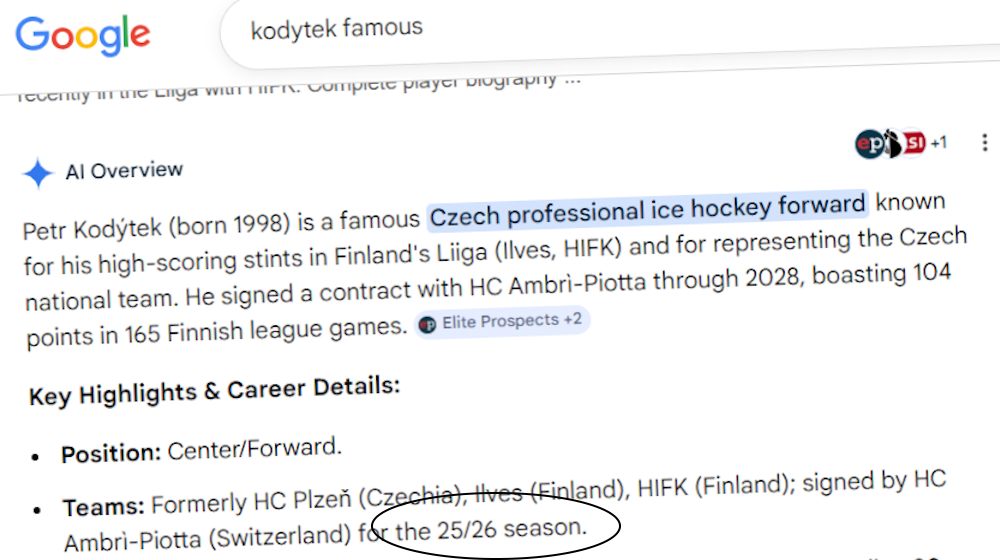Click the Elite Prospects 'ep' source icon

pyautogui.click(x=869, y=145)
